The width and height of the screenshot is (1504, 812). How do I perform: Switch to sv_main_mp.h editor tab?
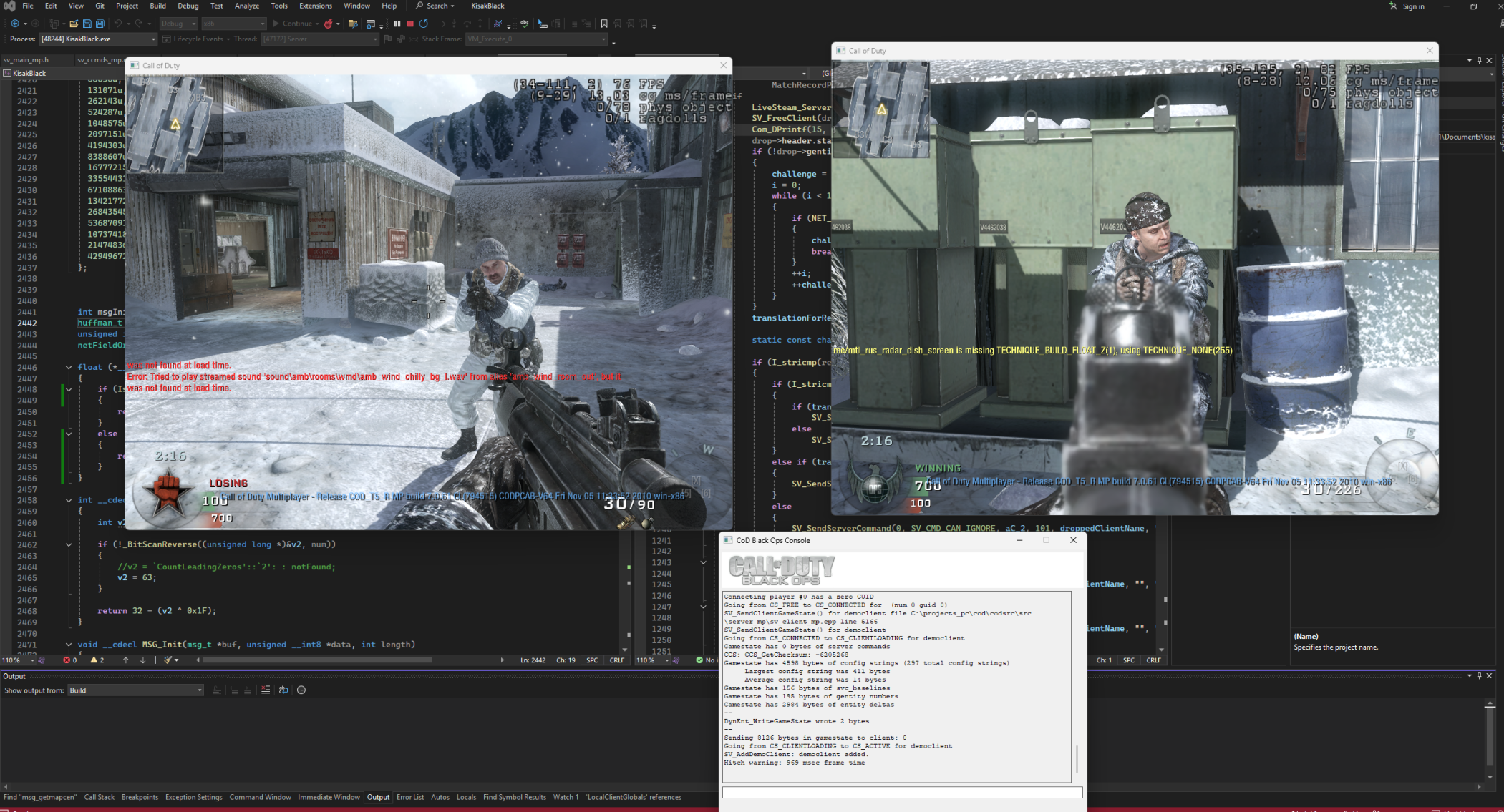coord(26,60)
